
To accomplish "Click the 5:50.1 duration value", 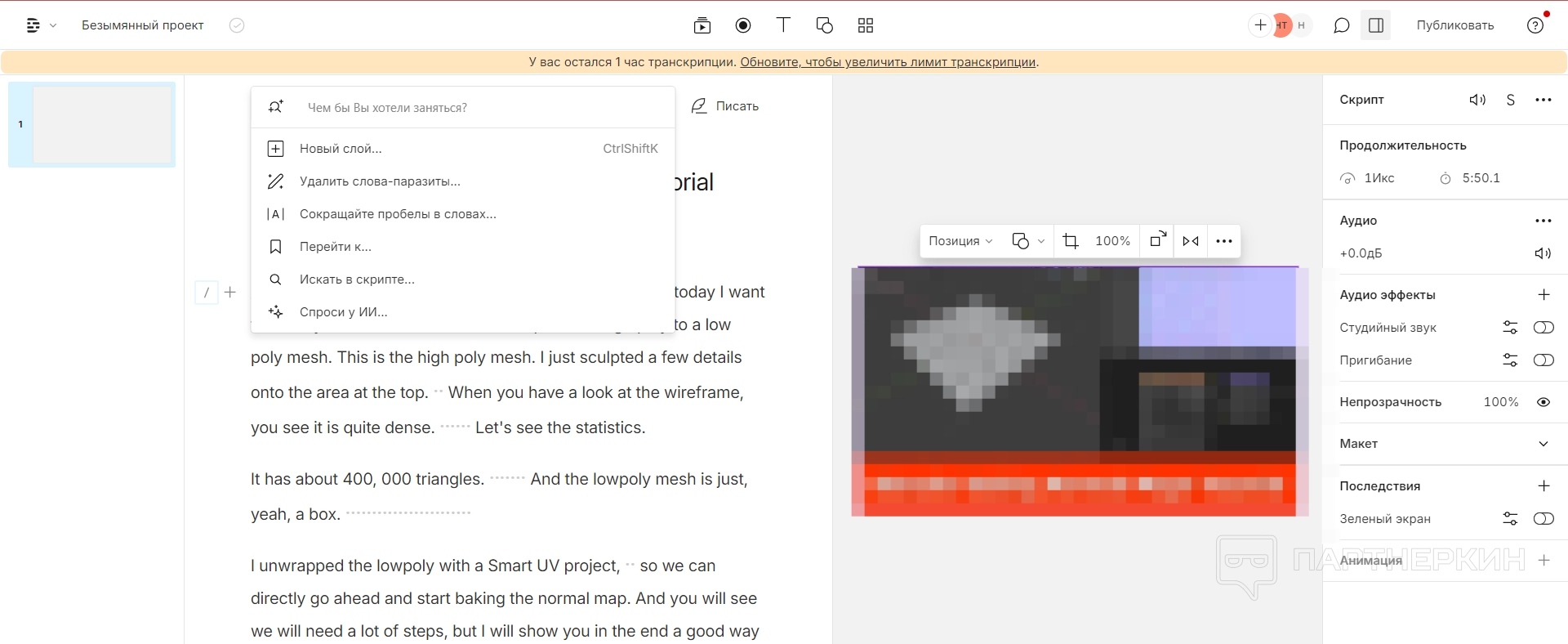I will pos(1481,178).
